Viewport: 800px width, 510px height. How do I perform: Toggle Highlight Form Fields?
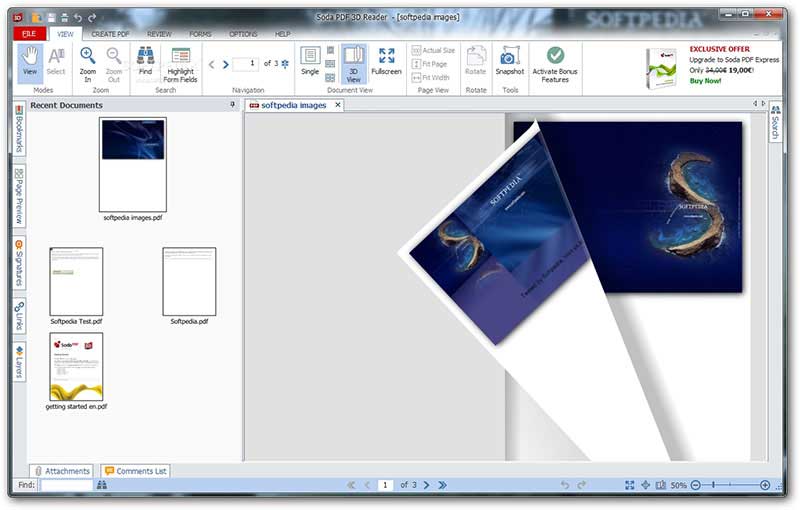(181, 65)
